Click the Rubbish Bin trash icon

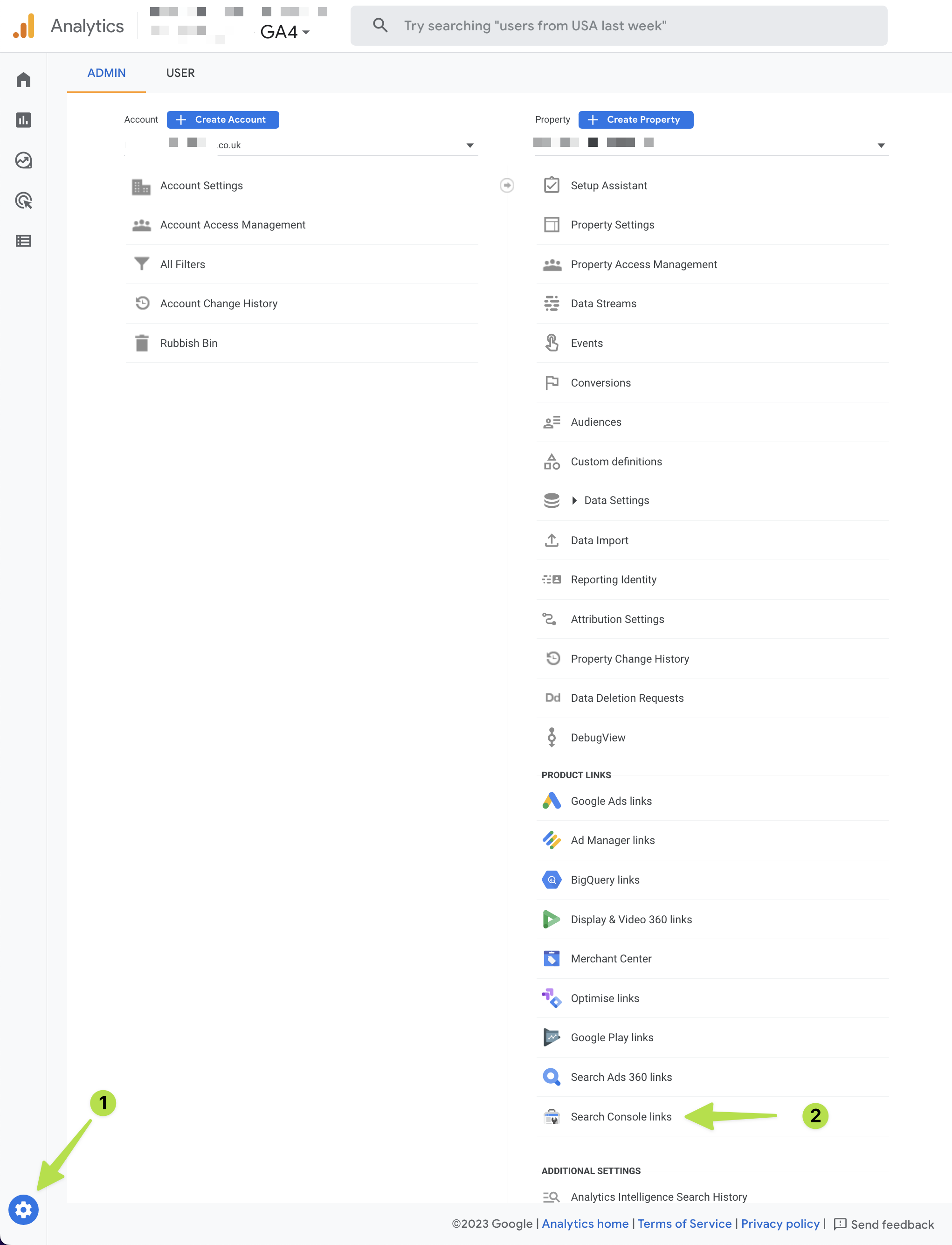142,343
